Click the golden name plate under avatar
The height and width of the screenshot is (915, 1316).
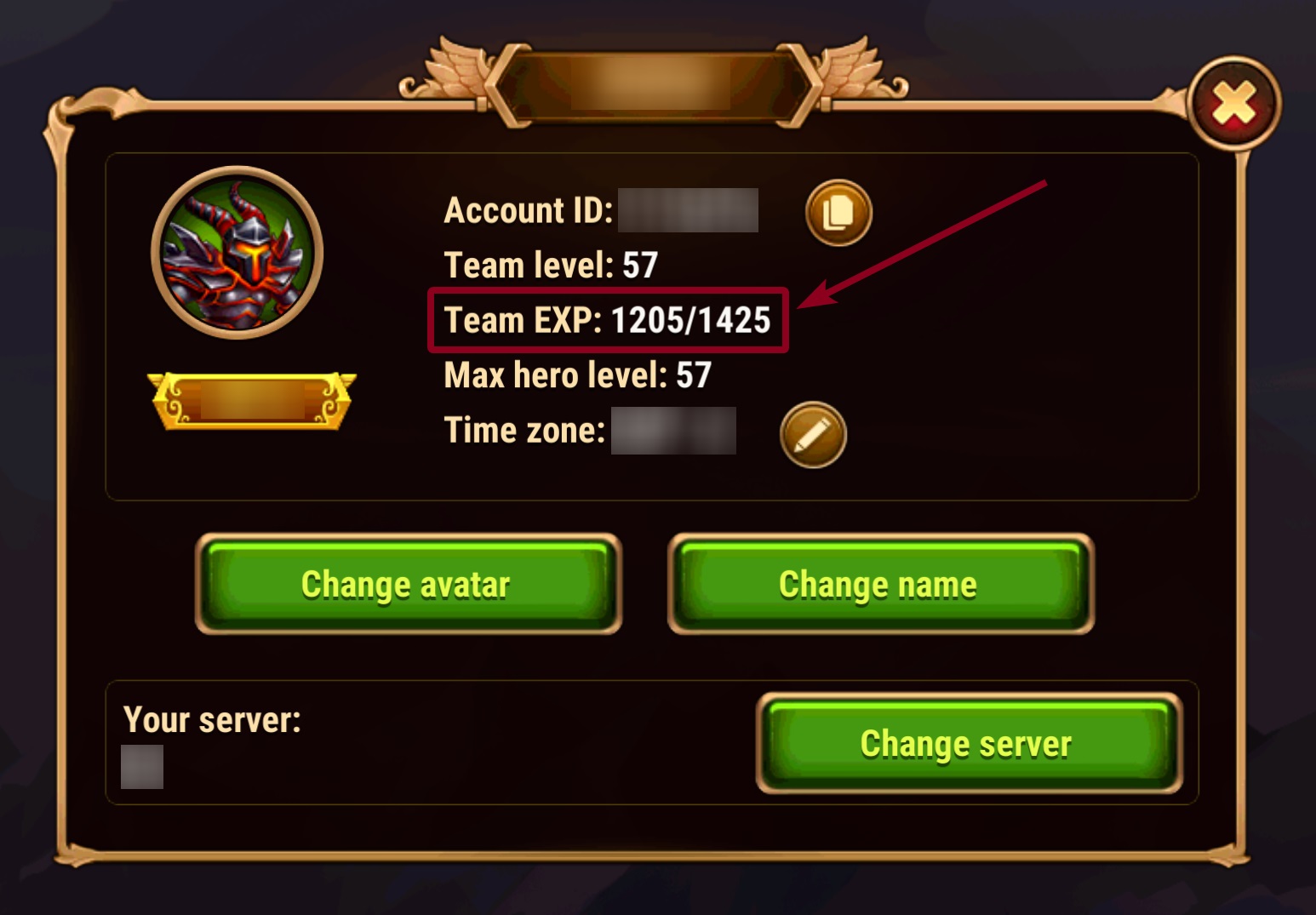[x=252, y=400]
